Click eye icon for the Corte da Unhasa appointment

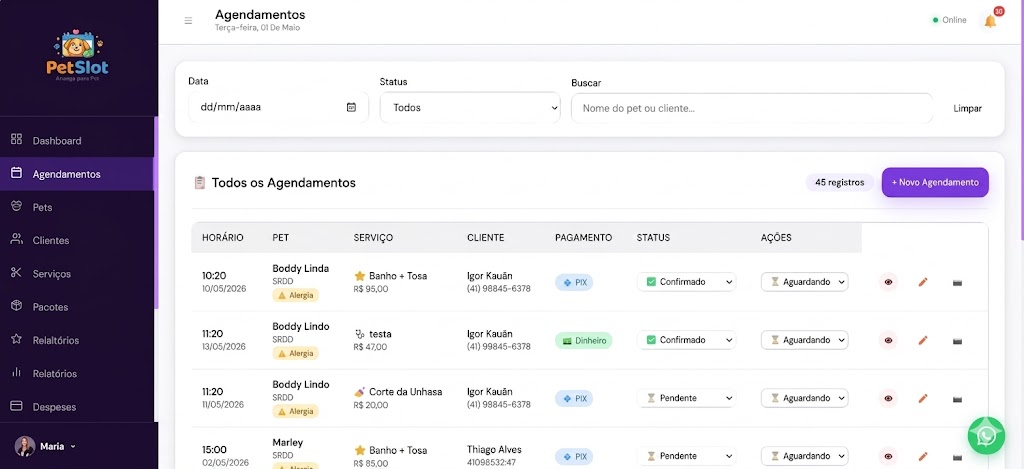888,398
